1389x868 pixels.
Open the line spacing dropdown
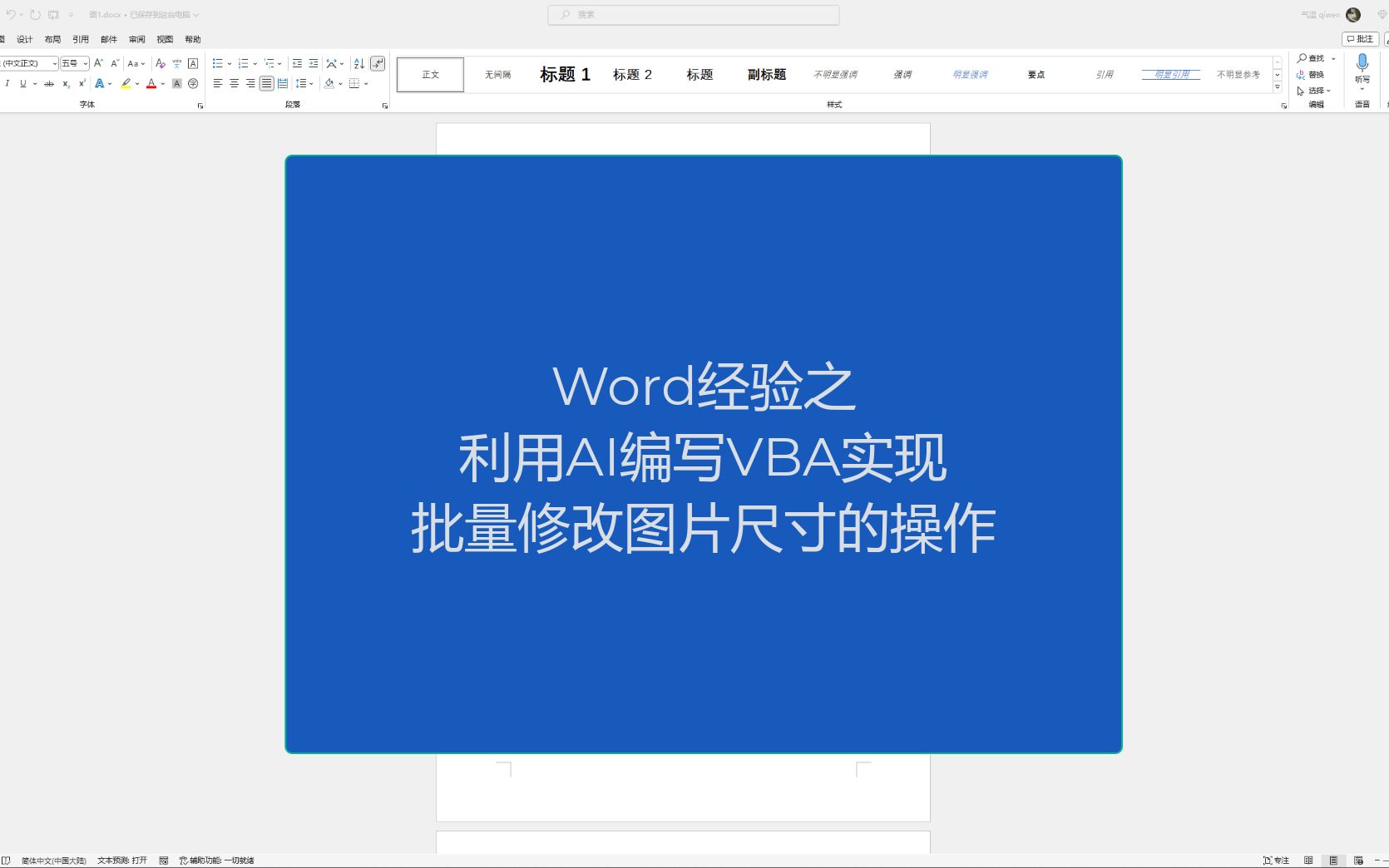304,84
